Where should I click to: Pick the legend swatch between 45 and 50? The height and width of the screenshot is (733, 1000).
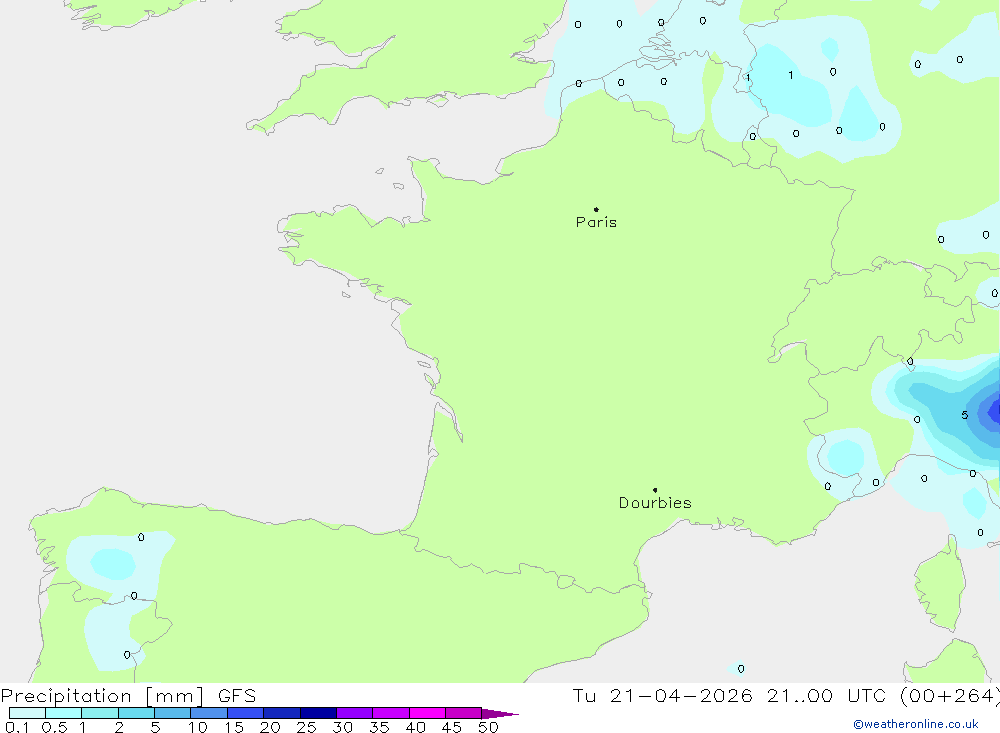[x=464, y=713]
